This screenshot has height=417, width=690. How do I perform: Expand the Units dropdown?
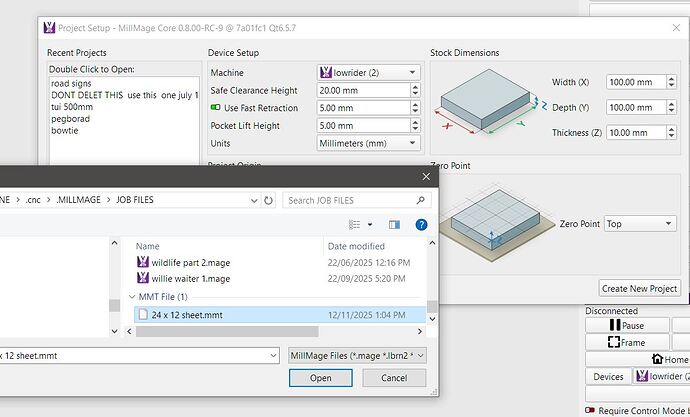367,144
